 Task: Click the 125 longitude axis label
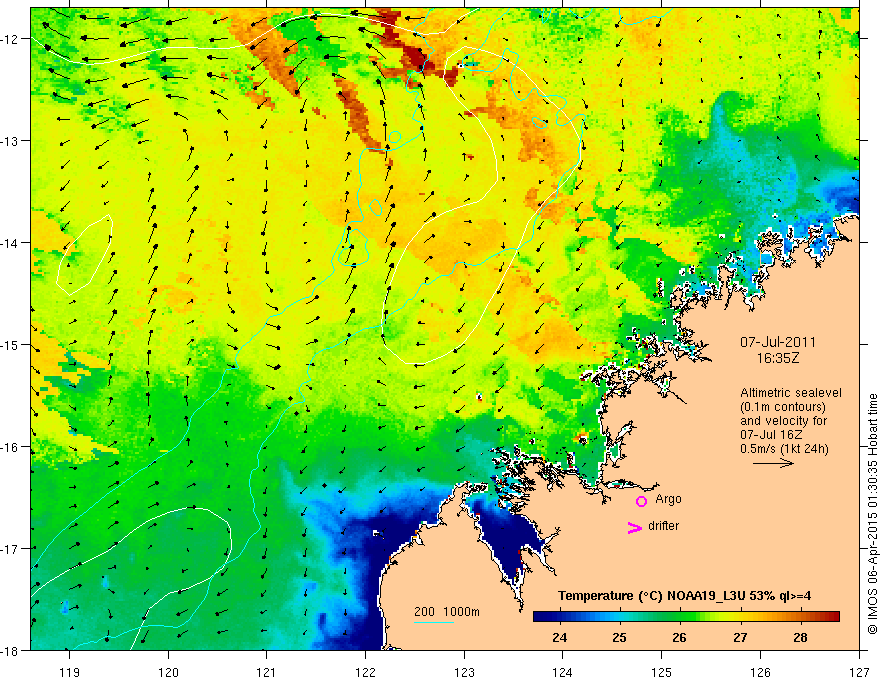point(662,672)
